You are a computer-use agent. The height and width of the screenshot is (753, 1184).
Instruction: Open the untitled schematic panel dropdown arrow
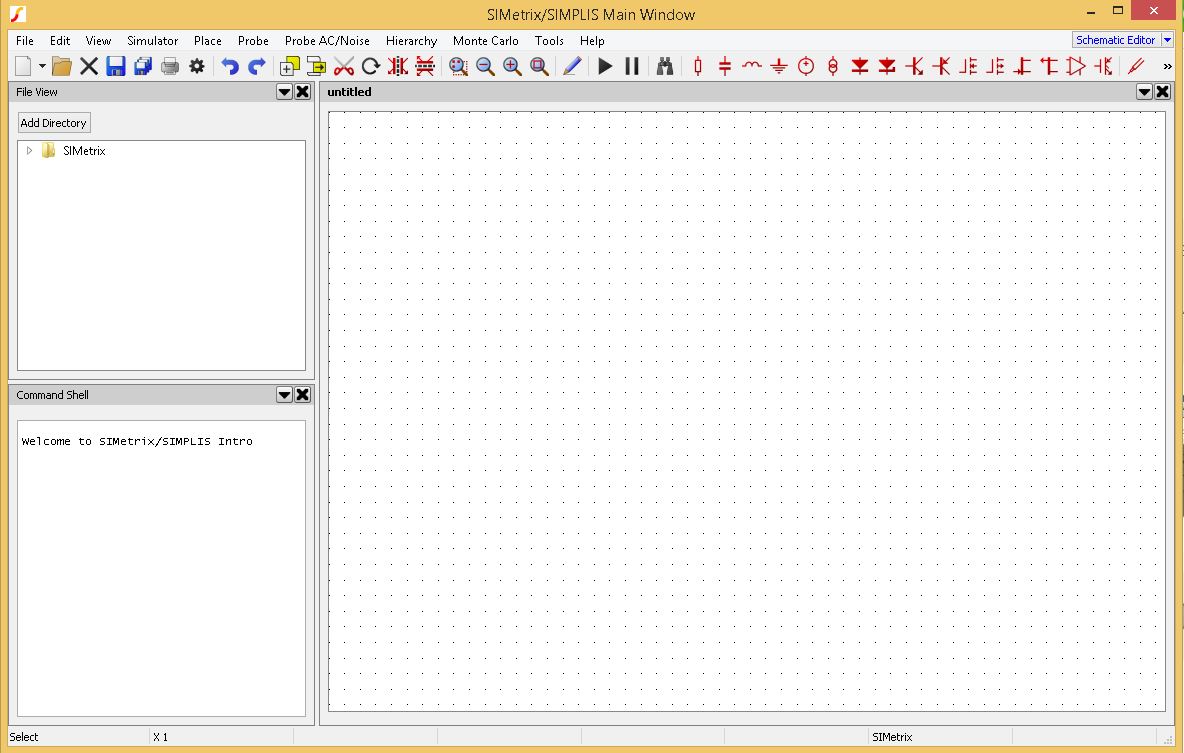tap(1144, 92)
